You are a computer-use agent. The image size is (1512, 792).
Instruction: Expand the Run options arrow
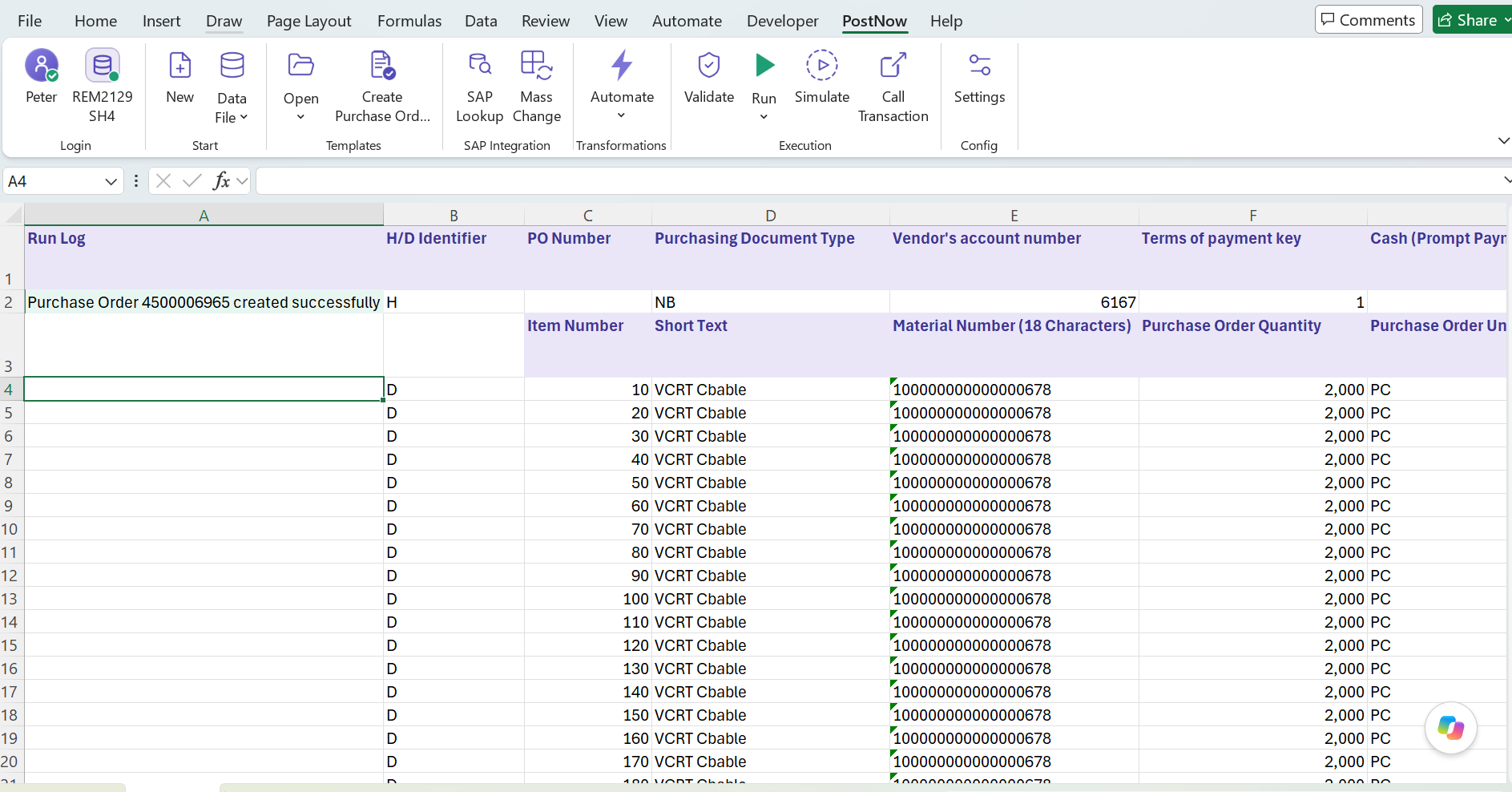pos(764,117)
